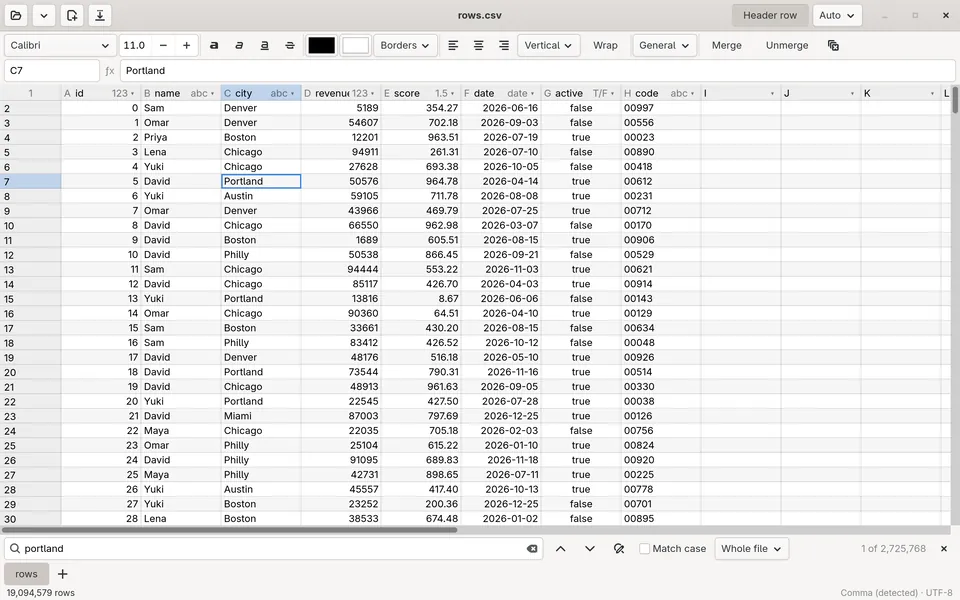Align text right
Image resolution: width=960 pixels, height=600 pixels.
point(504,45)
